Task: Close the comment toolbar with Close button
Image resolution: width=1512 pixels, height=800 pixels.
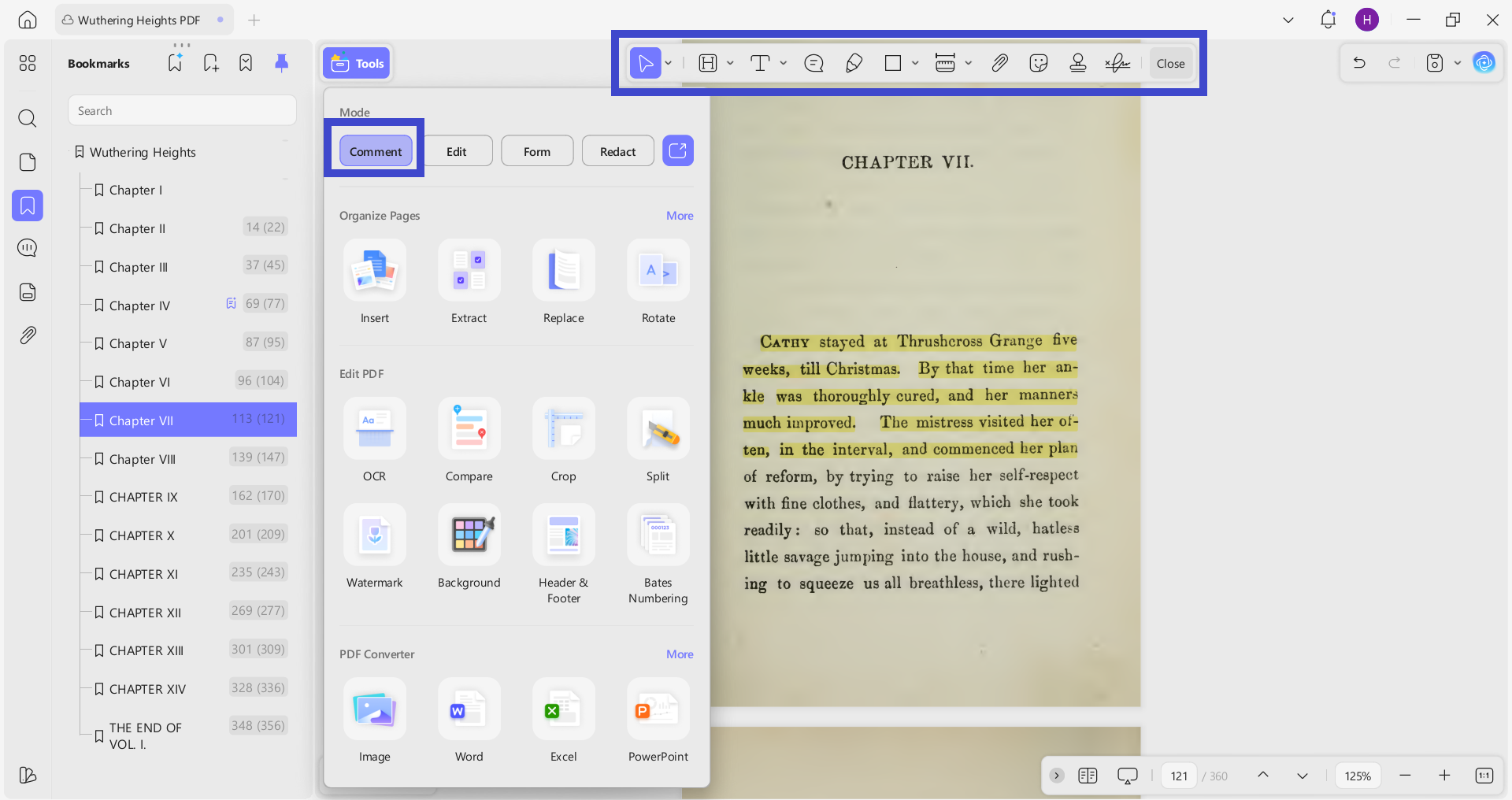Action: click(1171, 63)
